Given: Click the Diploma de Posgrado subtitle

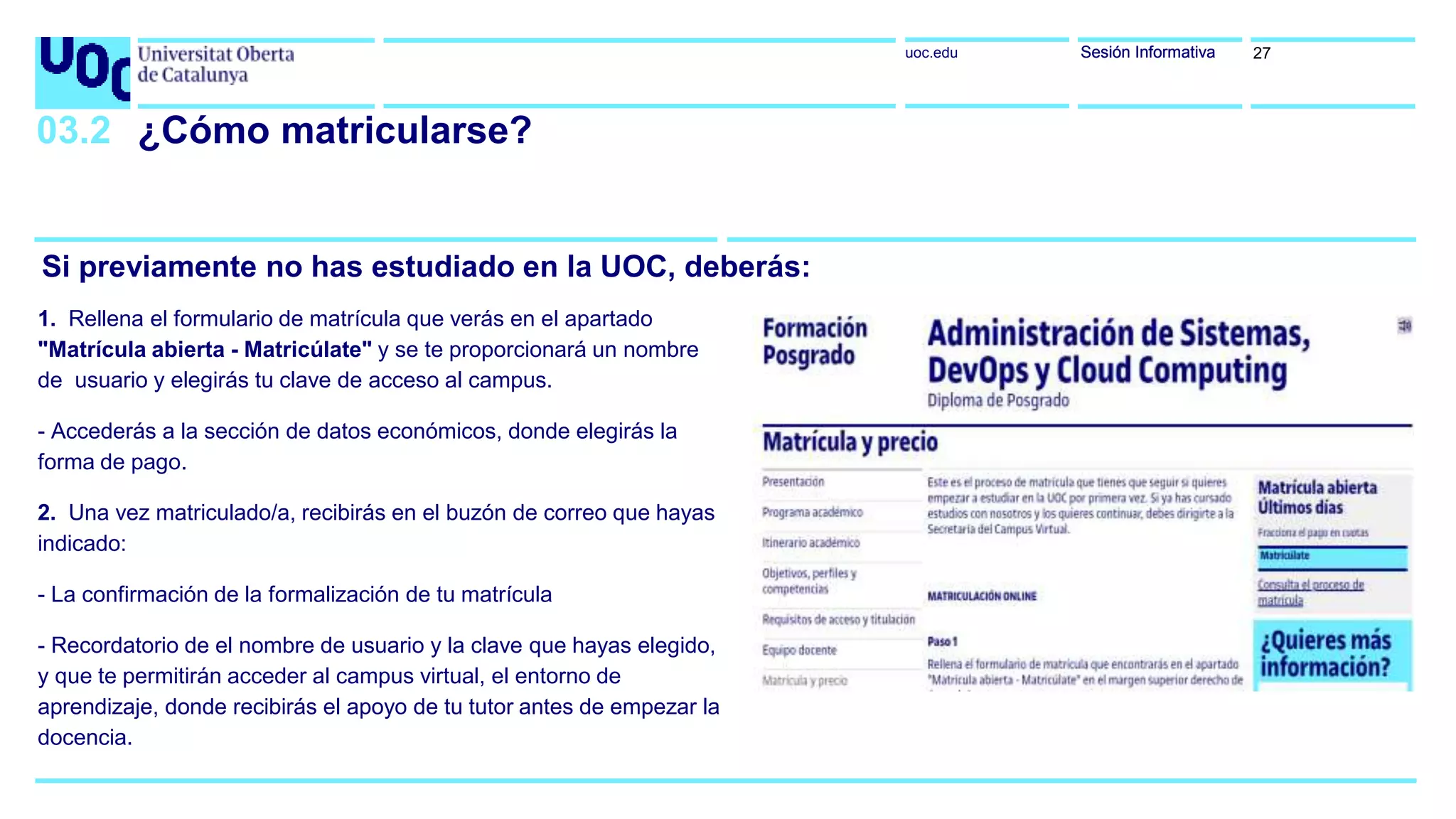Looking at the screenshot, I should tap(998, 400).
